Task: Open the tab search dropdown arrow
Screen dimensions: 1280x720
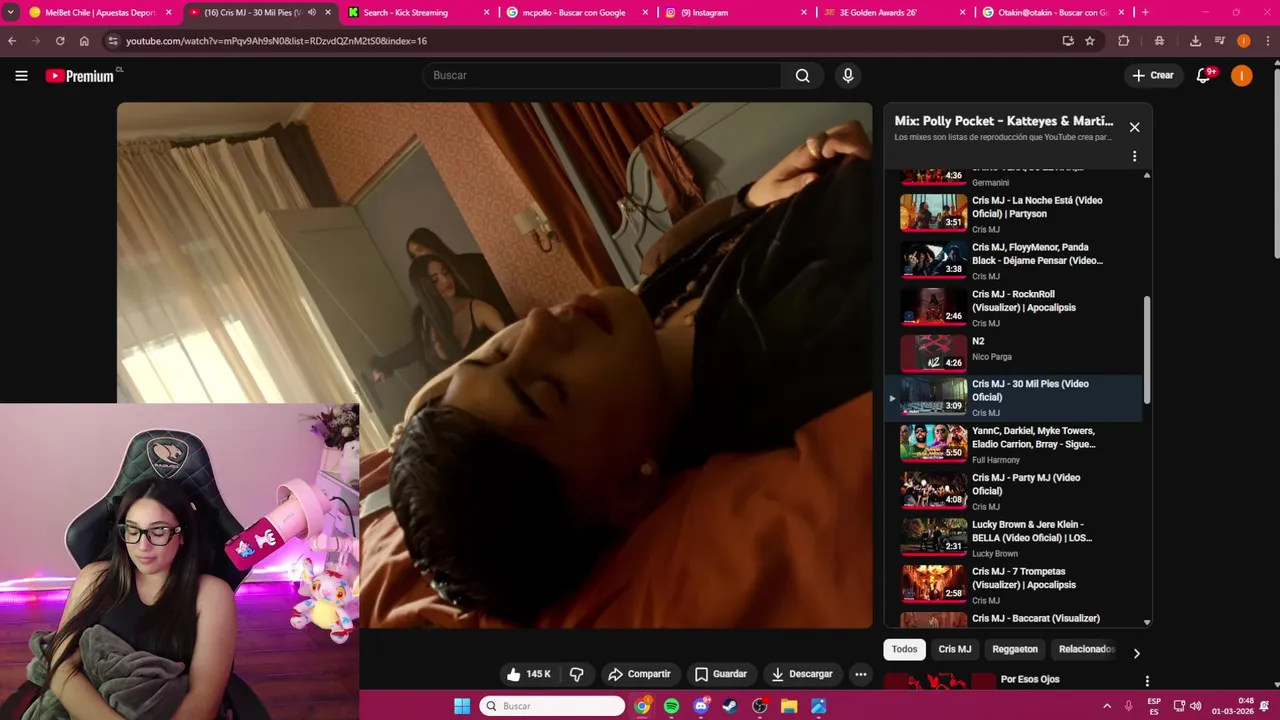Action: click(10, 12)
